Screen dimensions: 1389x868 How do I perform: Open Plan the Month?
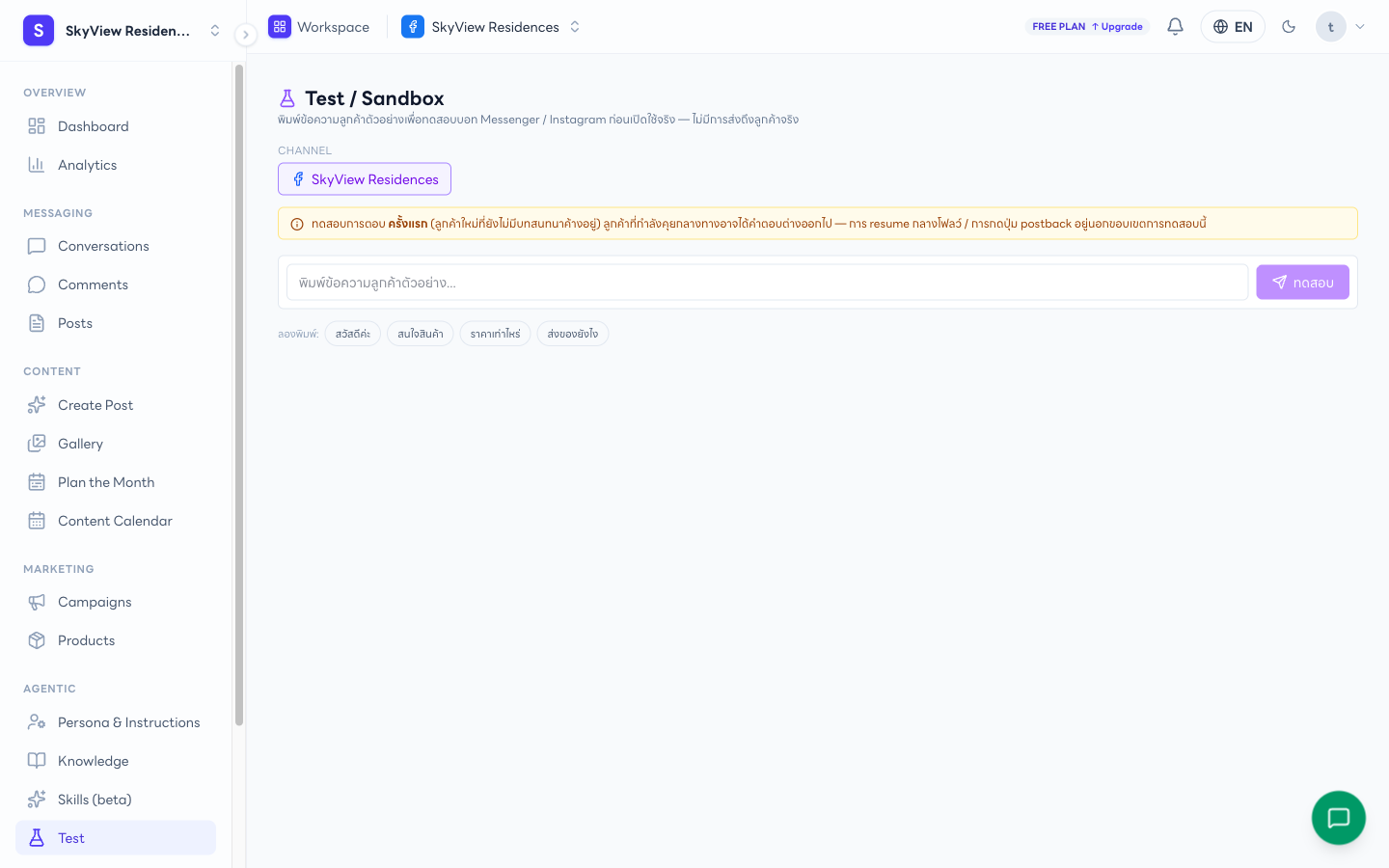pos(116,482)
